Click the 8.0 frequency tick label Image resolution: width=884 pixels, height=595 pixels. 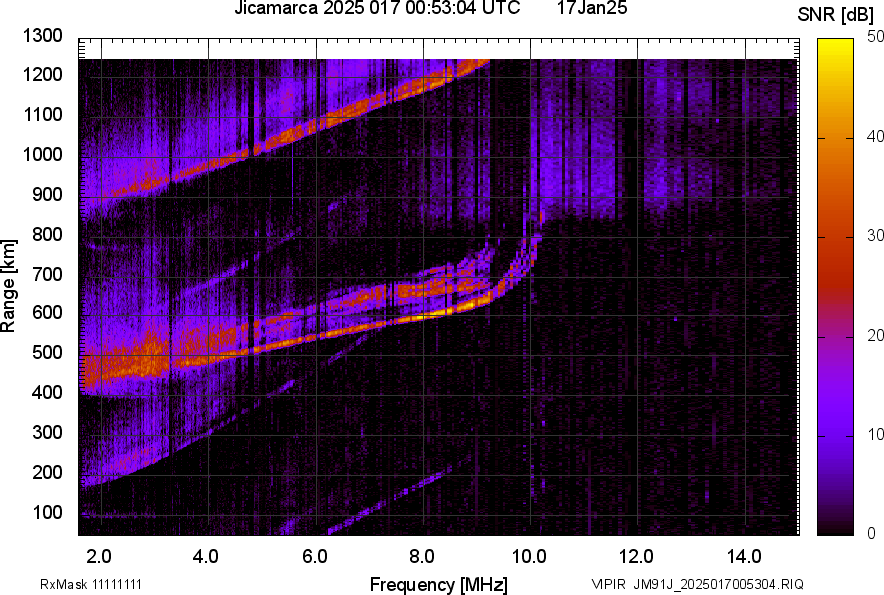[x=422, y=555]
